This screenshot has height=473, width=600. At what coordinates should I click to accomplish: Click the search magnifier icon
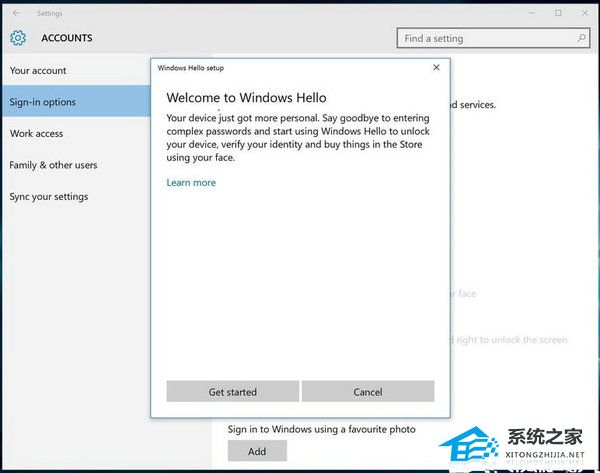(581, 38)
